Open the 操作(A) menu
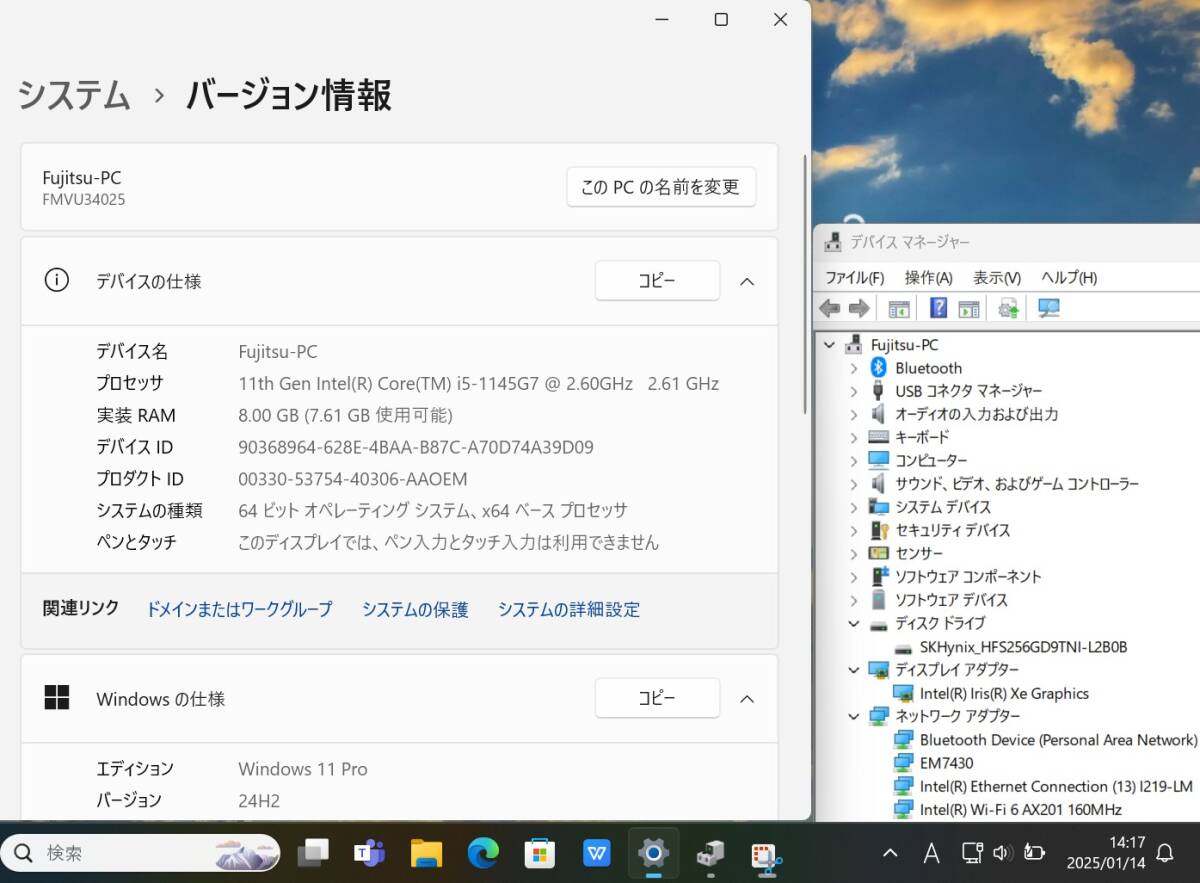 928,277
